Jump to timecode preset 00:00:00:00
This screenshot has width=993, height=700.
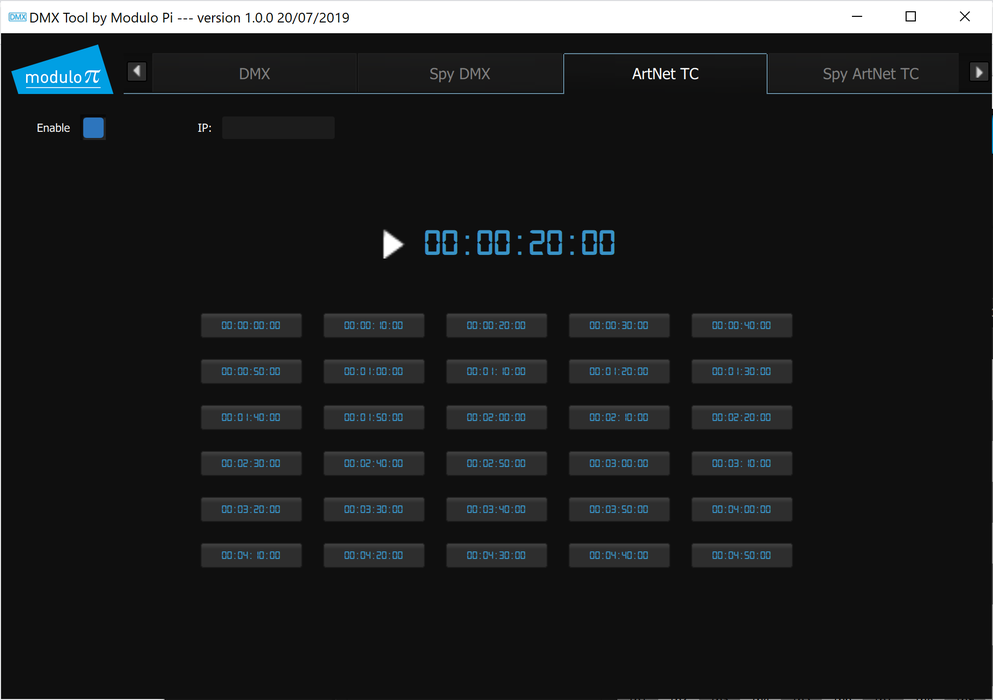[251, 326]
